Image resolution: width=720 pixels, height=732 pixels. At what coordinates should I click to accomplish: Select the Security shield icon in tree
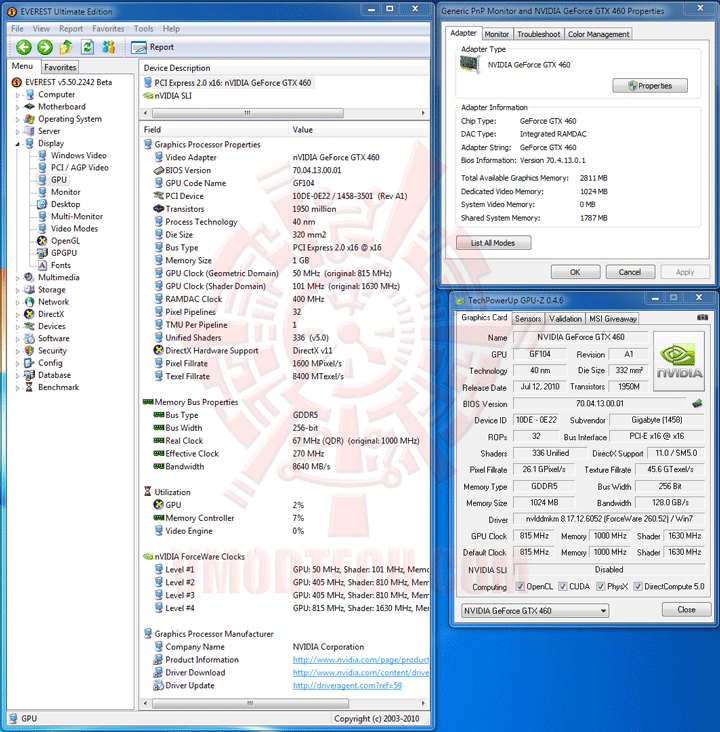click(29, 351)
